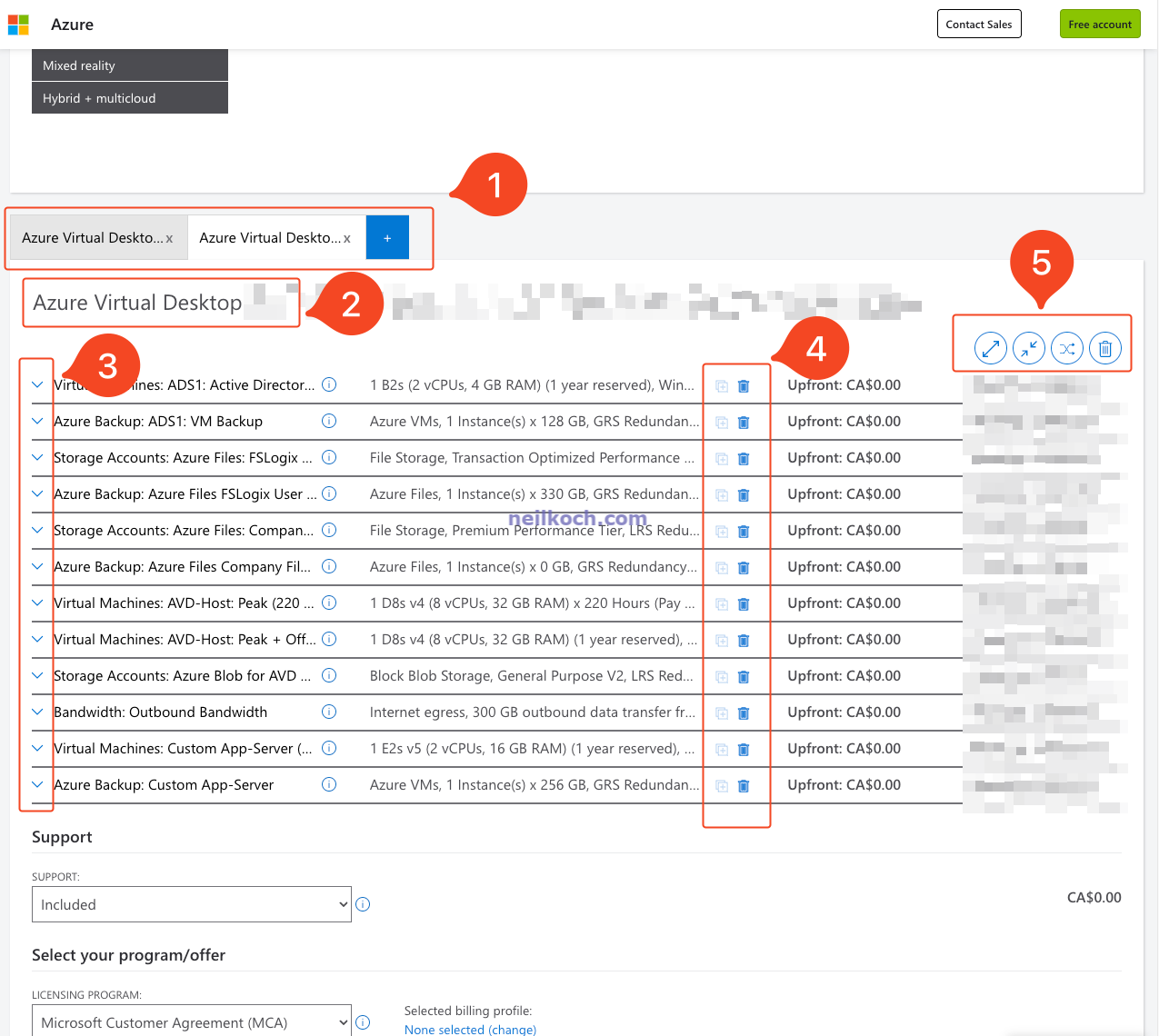The width and height of the screenshot is (1159, 1036).
Task: Click the Contact Sales button
Action: (979, 24)
